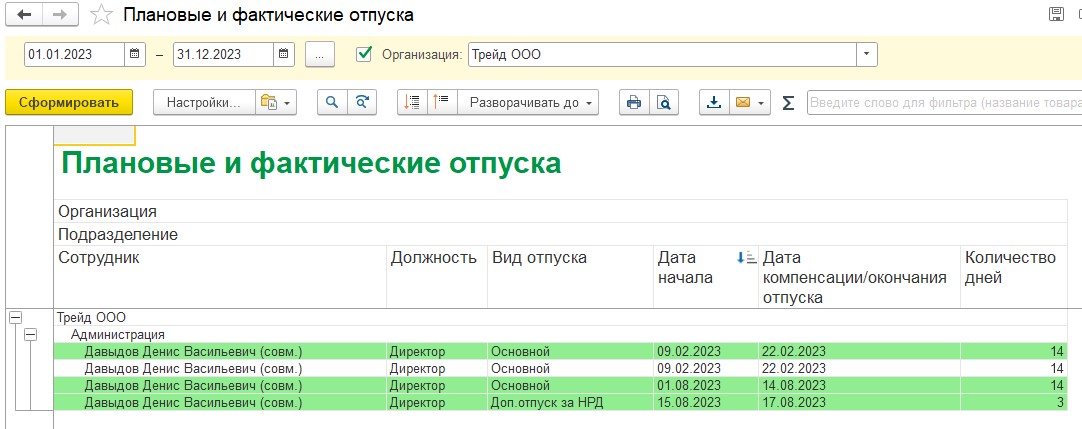
Task: Open period selection ellipsis button
Action: point(319,54)
